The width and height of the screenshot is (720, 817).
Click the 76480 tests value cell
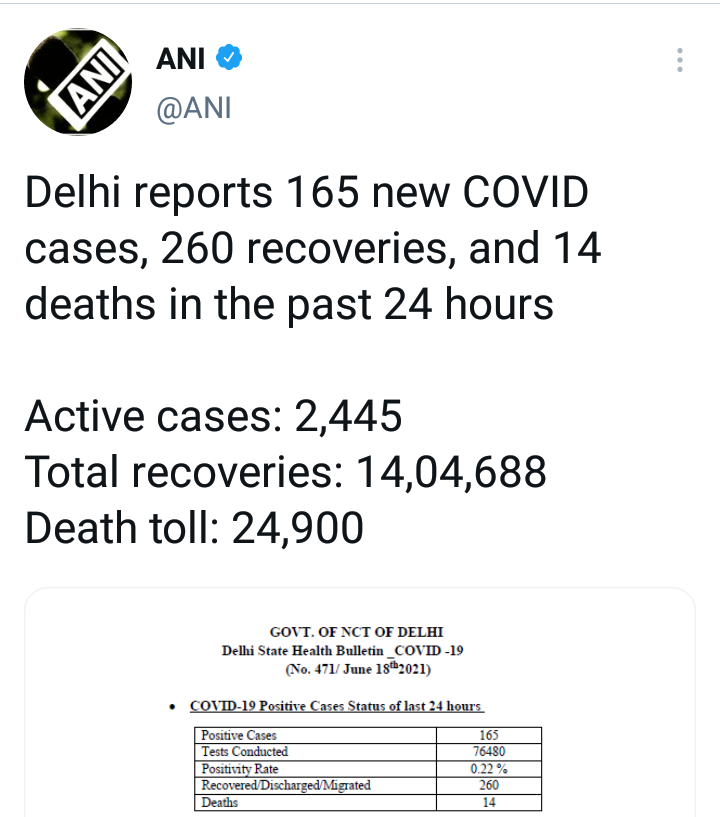(x=489, y=752)
